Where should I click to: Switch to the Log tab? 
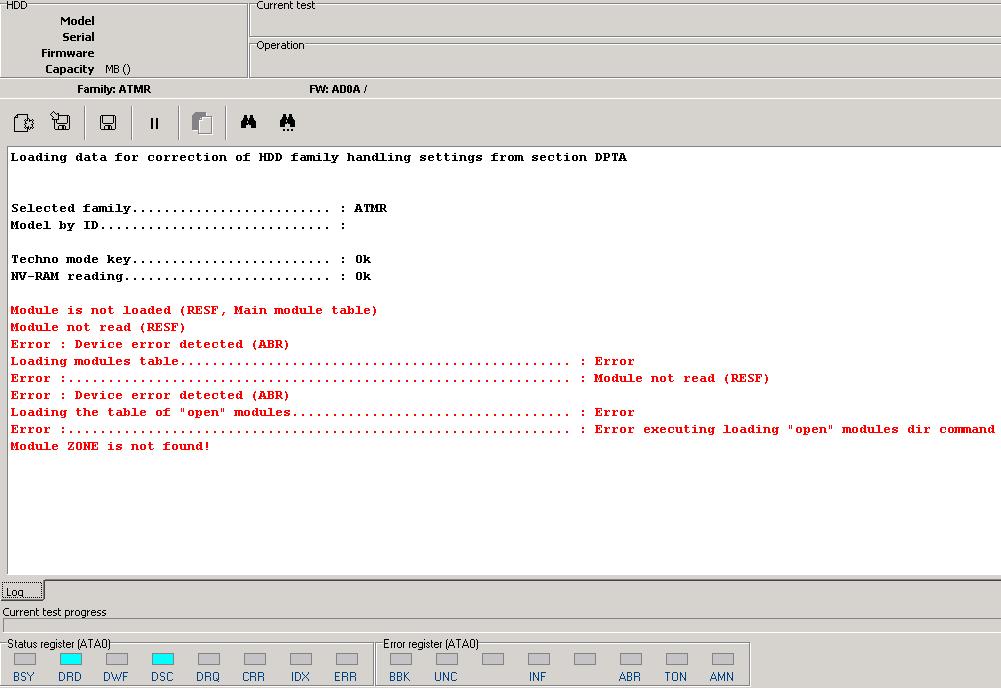pos(22,591)
